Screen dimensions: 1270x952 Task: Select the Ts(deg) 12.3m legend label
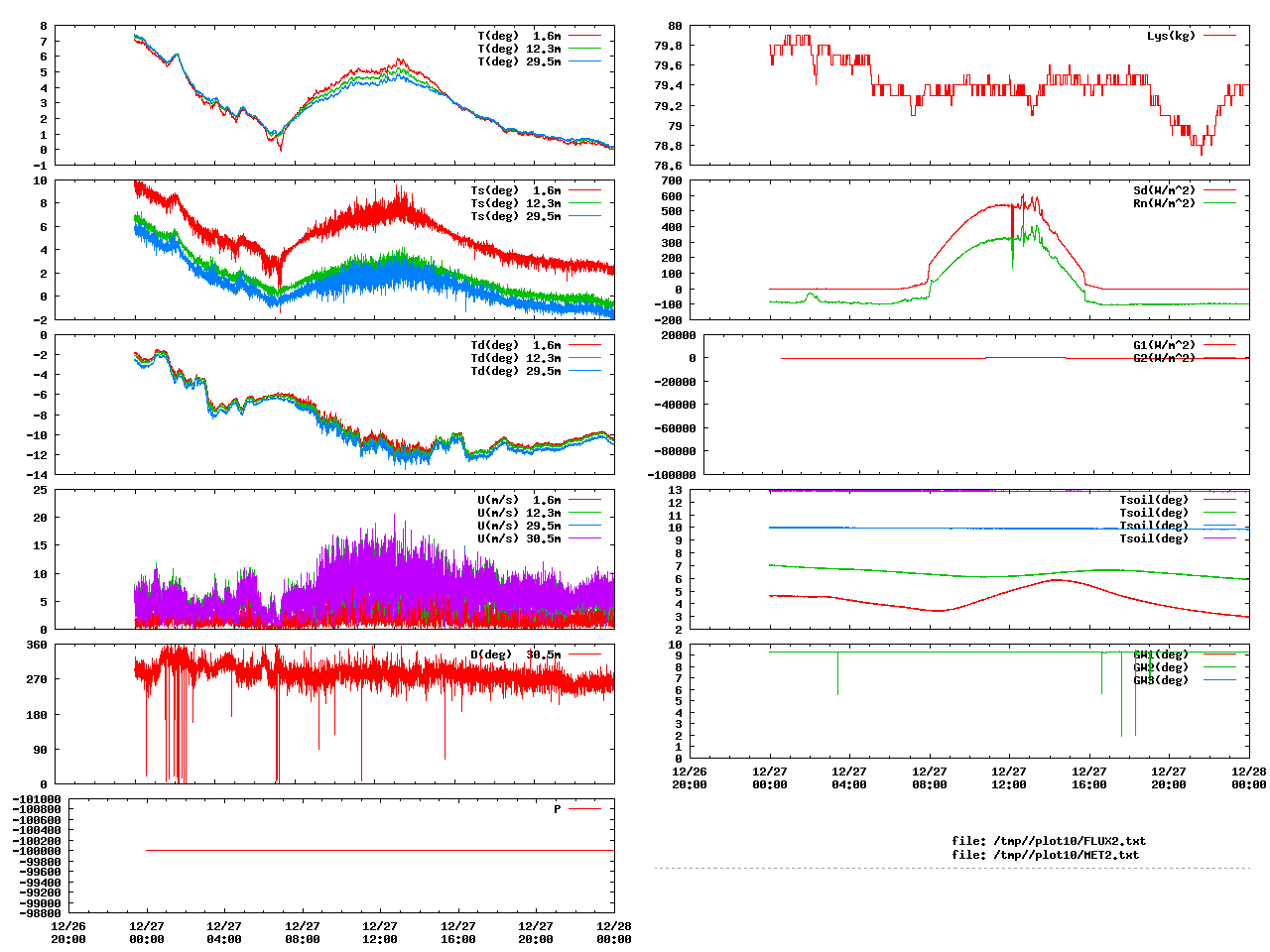coord(515,203)
